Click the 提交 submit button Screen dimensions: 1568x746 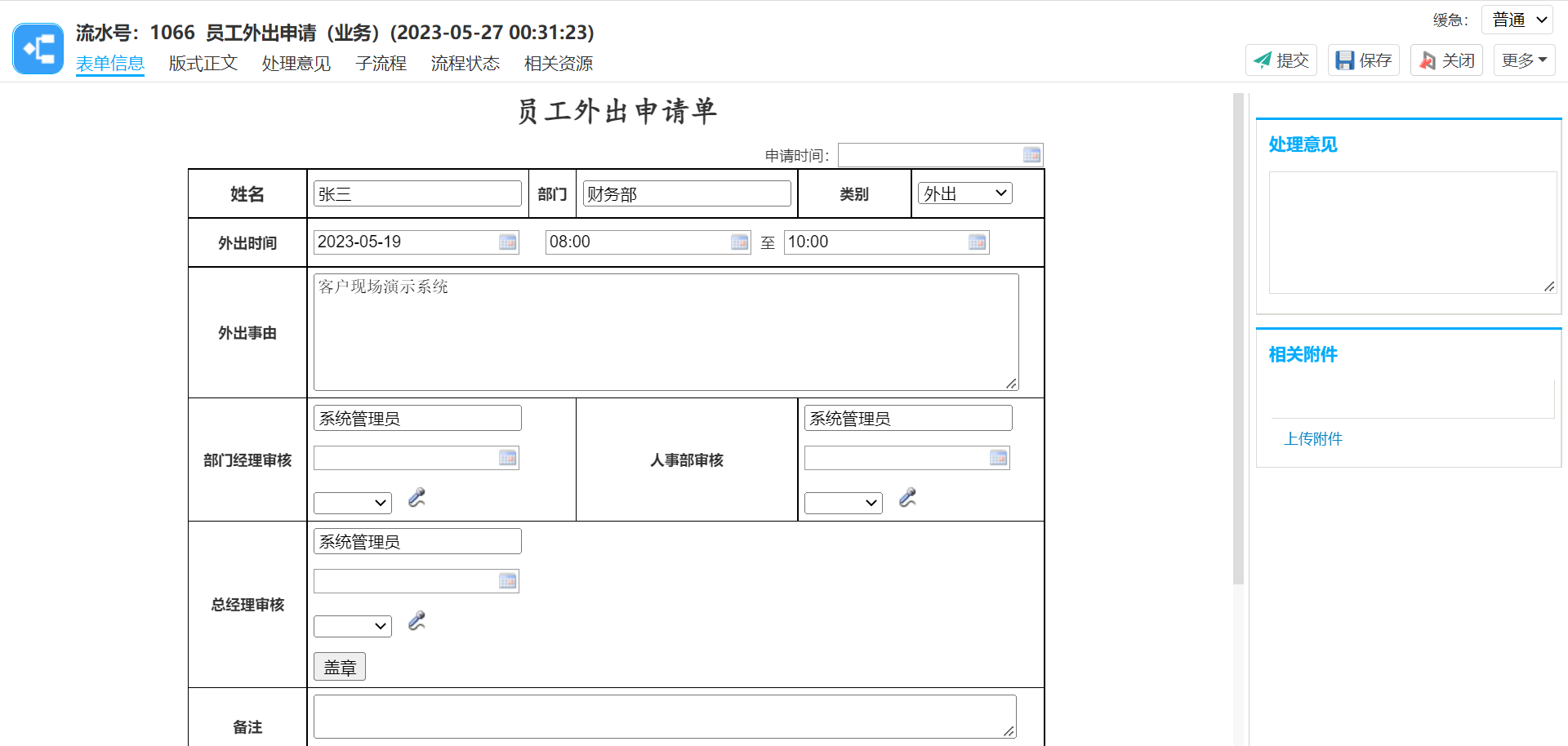[x=1281, y=60]
